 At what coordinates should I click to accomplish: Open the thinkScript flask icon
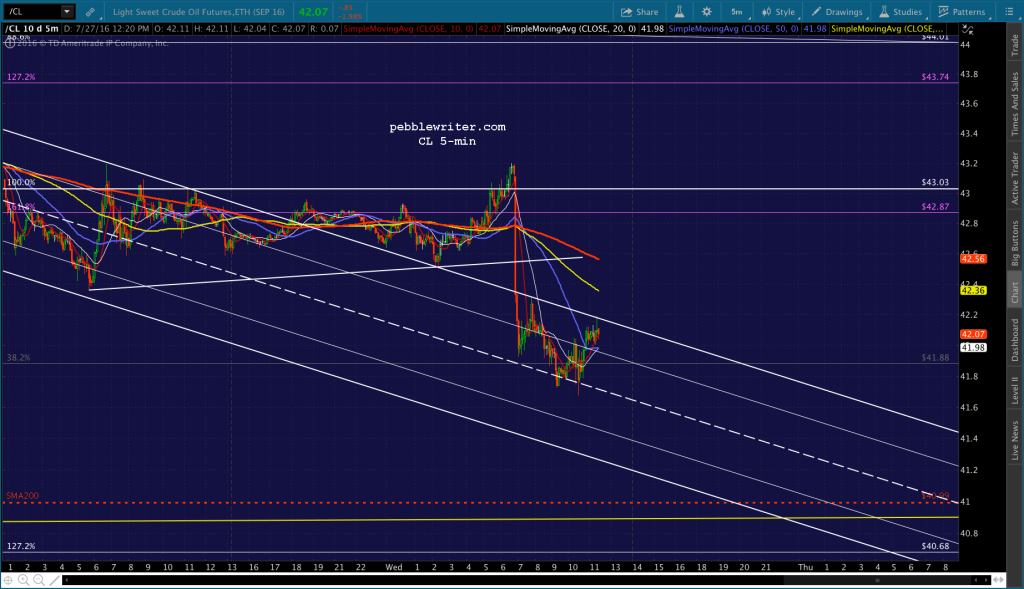point(679,12)
